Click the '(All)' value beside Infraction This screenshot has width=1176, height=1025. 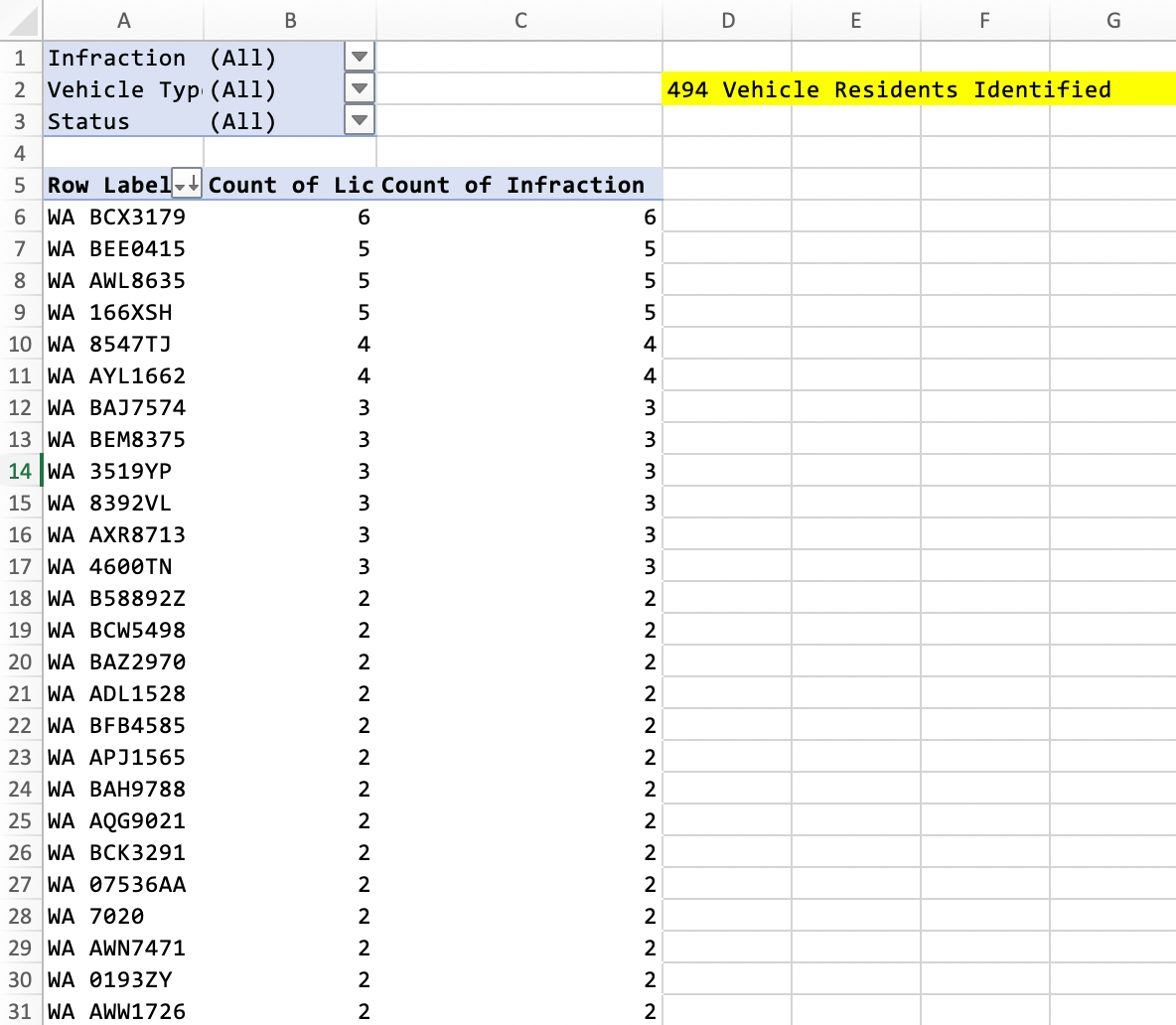coord(243,58)
